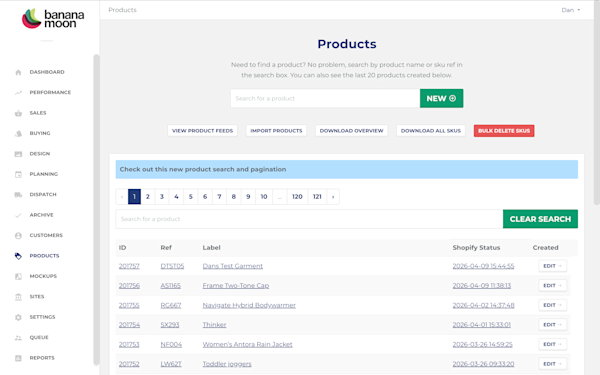The height and width of the screenshot is (375, 600).
Task: Click the Clear Search button
Action: coord(540,219)
